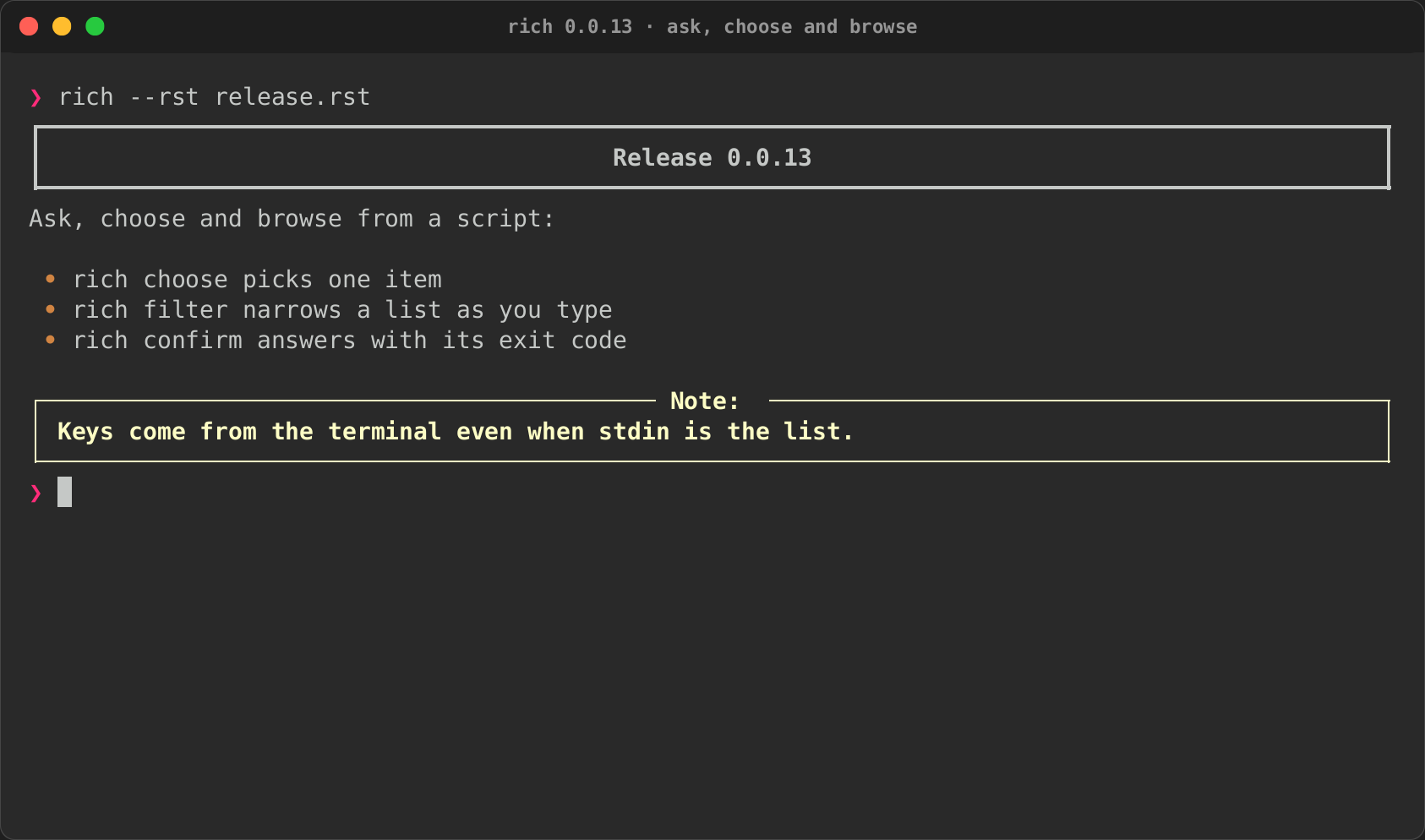This screenshot has width=1425, height=840.
Task: Click 'rich confirm answers with its exit code'
Action: click(x=350, y=341)
